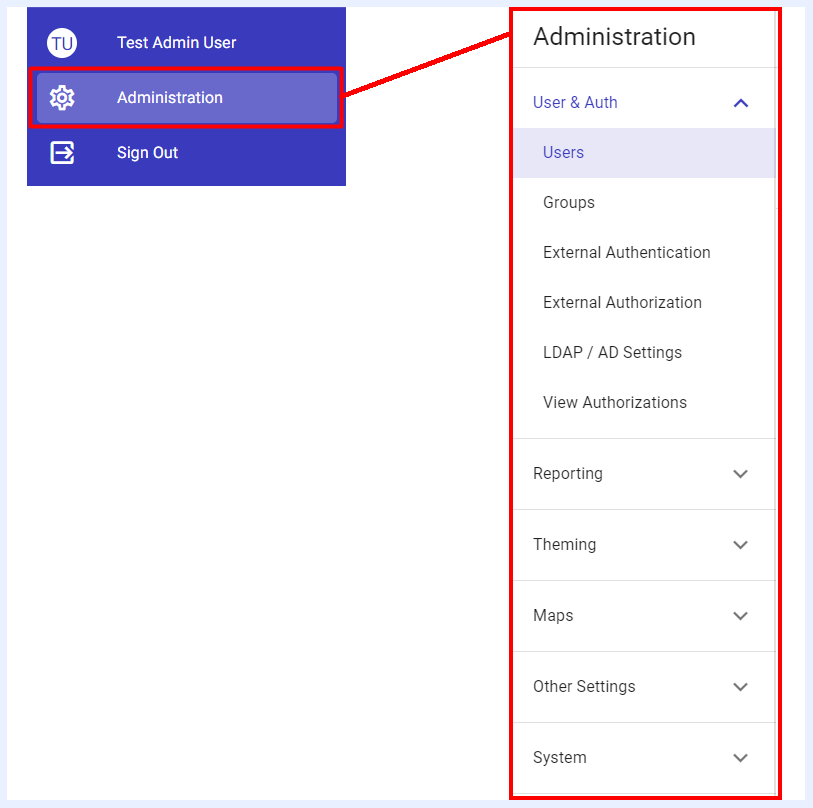Expand the System section chevron
813x808 pixels.
[740, 758]
